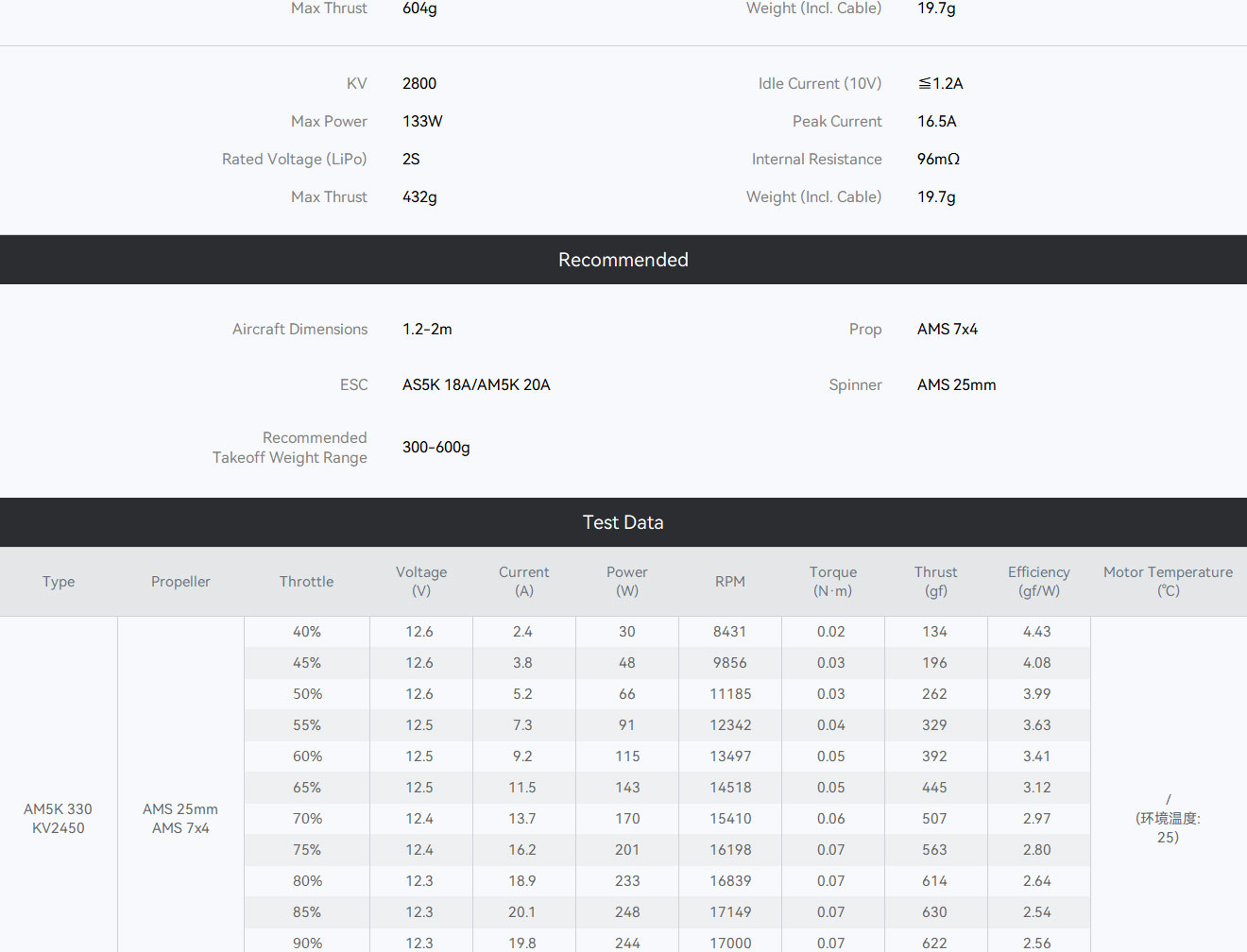Select the rated voltage value 2S
Screen dimensions: 1247x952
(x=411, y=159)
